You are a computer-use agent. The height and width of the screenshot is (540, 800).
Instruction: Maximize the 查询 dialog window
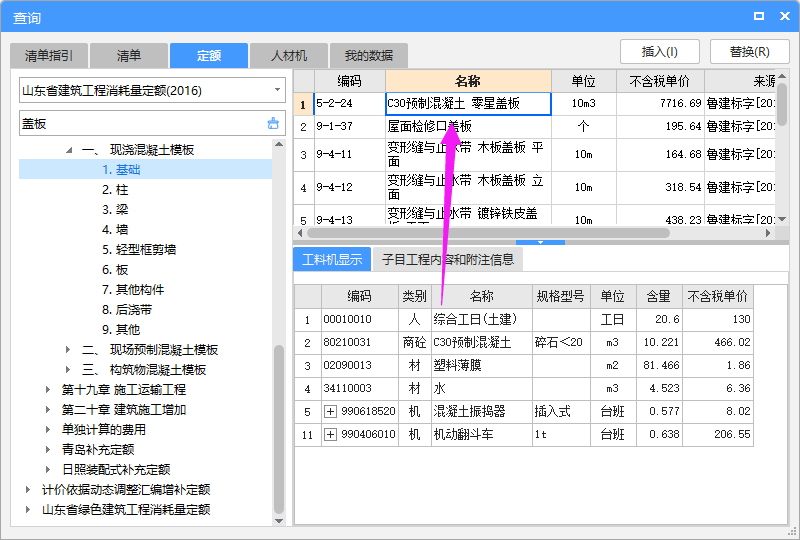(759, 16)
